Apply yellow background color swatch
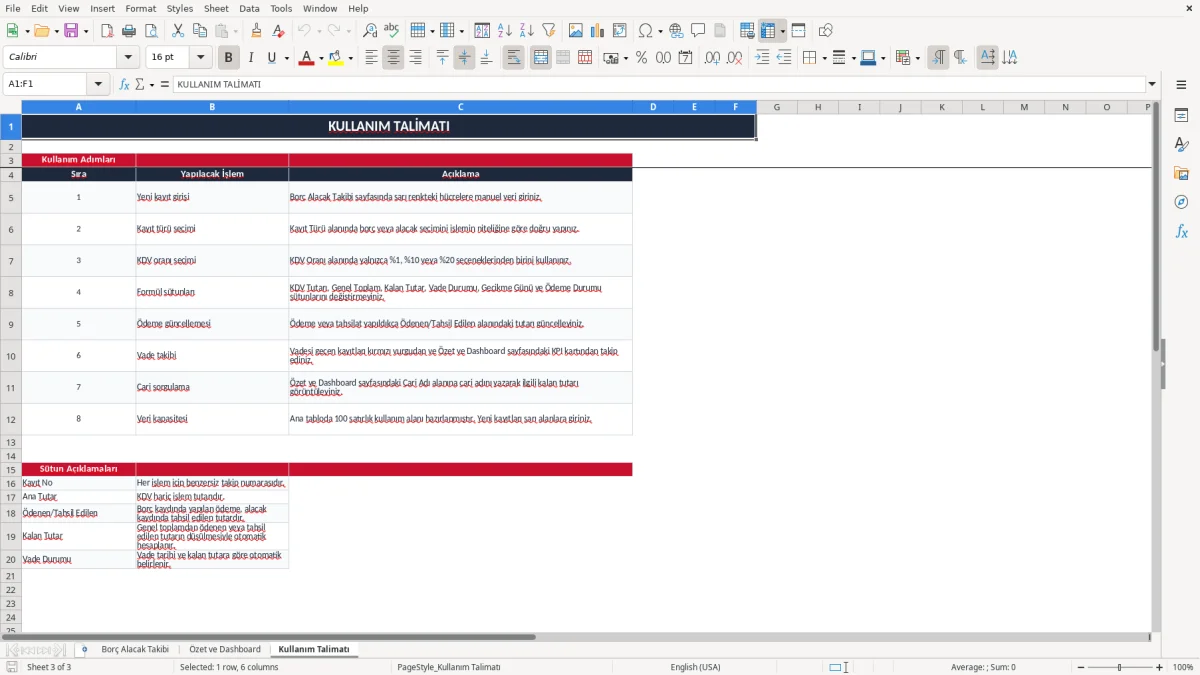 (x=335, y=58)
